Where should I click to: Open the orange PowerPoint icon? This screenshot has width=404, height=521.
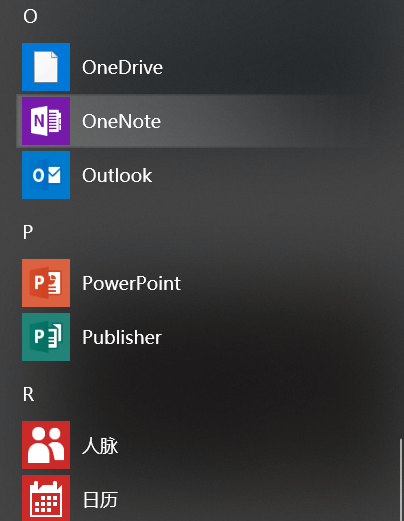pos(46,283)
